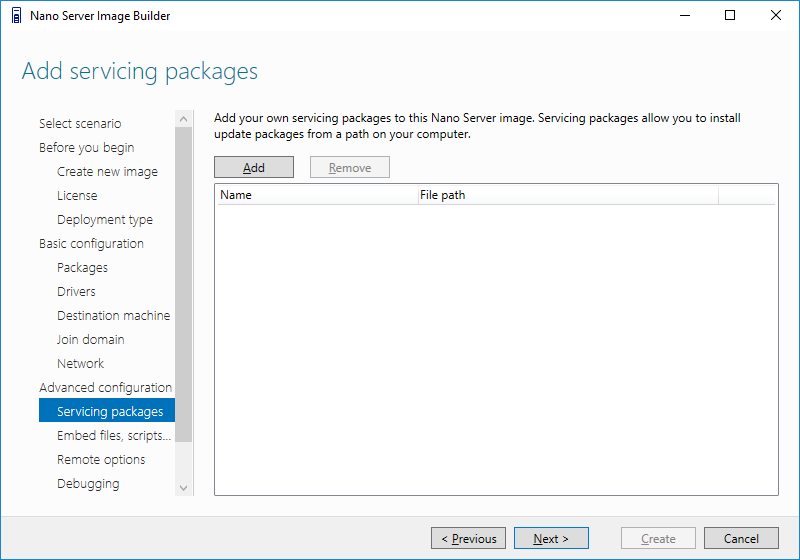
Task: Sort list by File path column header
Action: point(568,195)
